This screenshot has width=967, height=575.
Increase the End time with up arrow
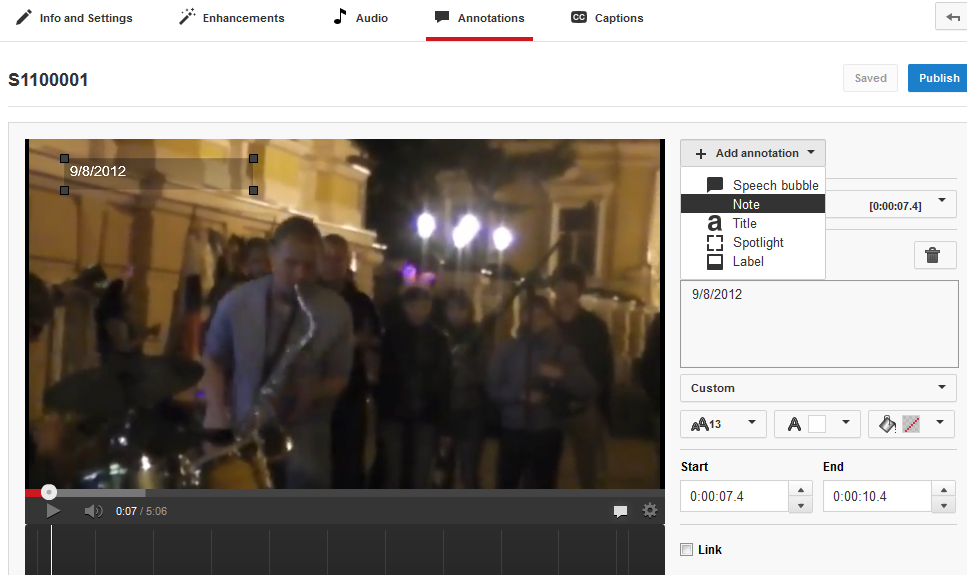944,489
